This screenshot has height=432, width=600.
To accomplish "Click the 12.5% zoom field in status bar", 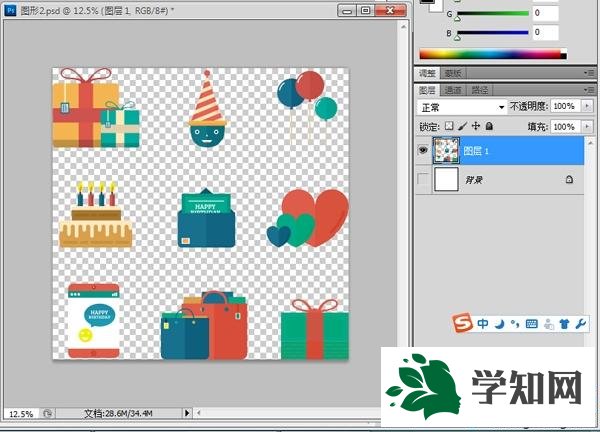I will 21,414.
